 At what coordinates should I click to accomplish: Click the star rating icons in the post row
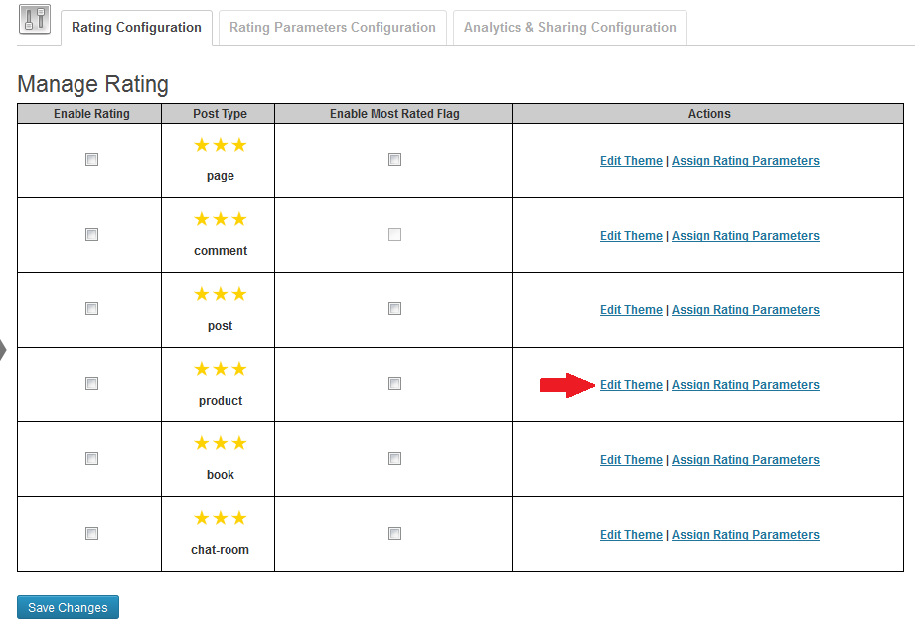[221, 294]
